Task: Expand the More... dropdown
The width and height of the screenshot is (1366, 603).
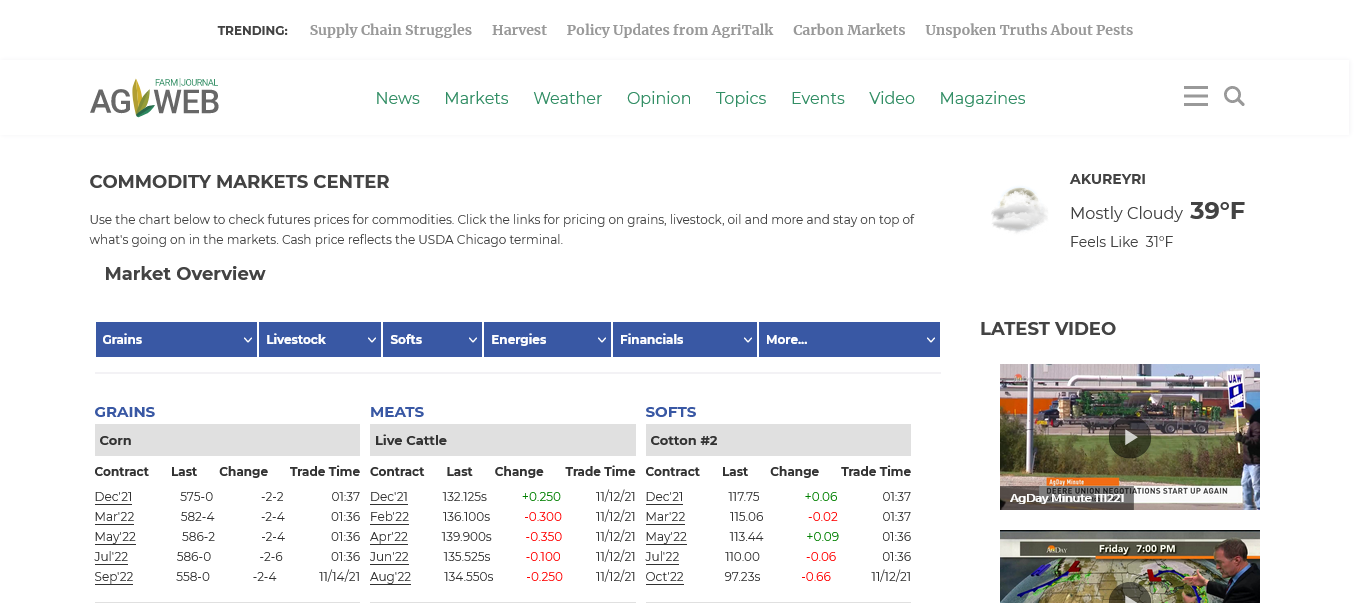Action: pos(848,339)
